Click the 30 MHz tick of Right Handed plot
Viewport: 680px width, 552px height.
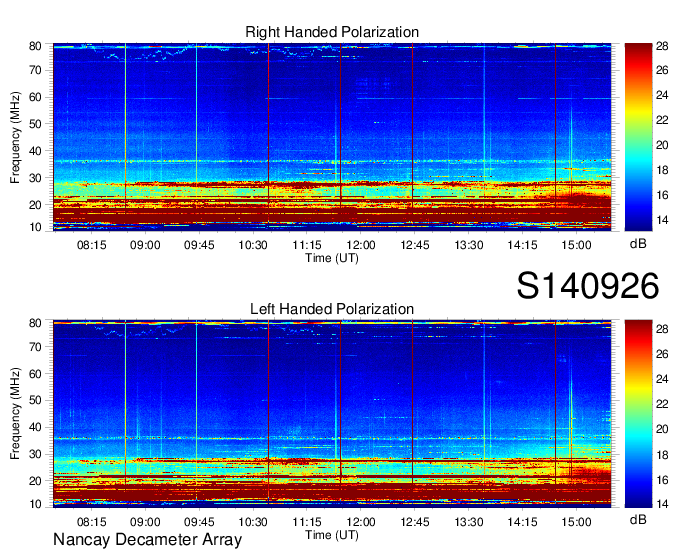(35, 178)
